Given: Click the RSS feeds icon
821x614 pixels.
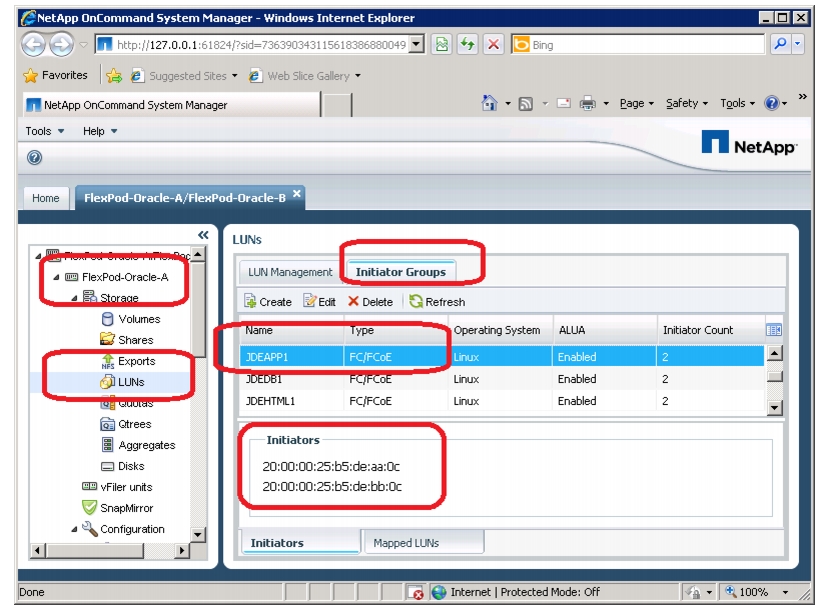Looking at the screenshot, I should click(526, 104).
